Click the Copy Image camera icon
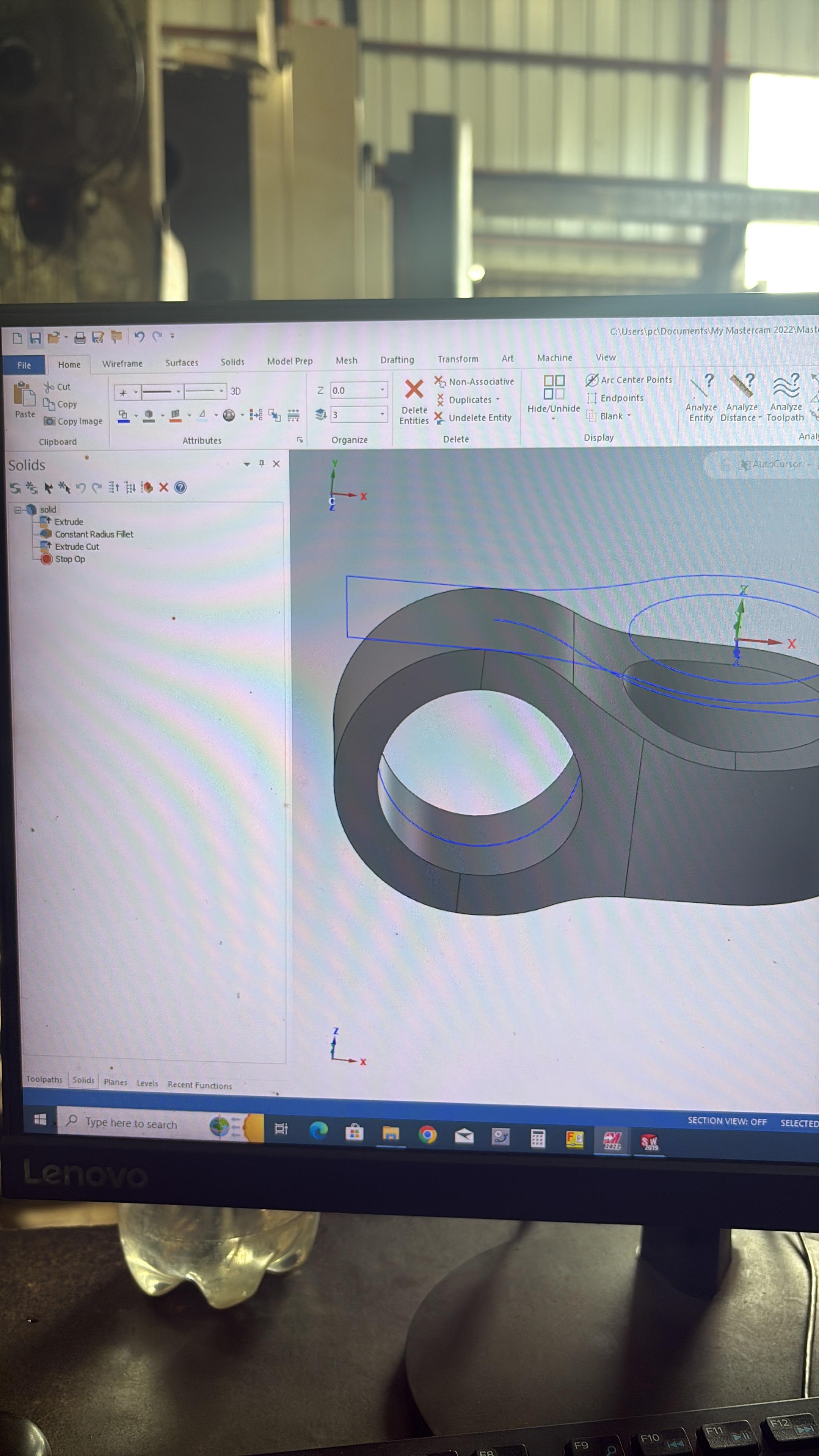819x1456 pixels. 50,421
